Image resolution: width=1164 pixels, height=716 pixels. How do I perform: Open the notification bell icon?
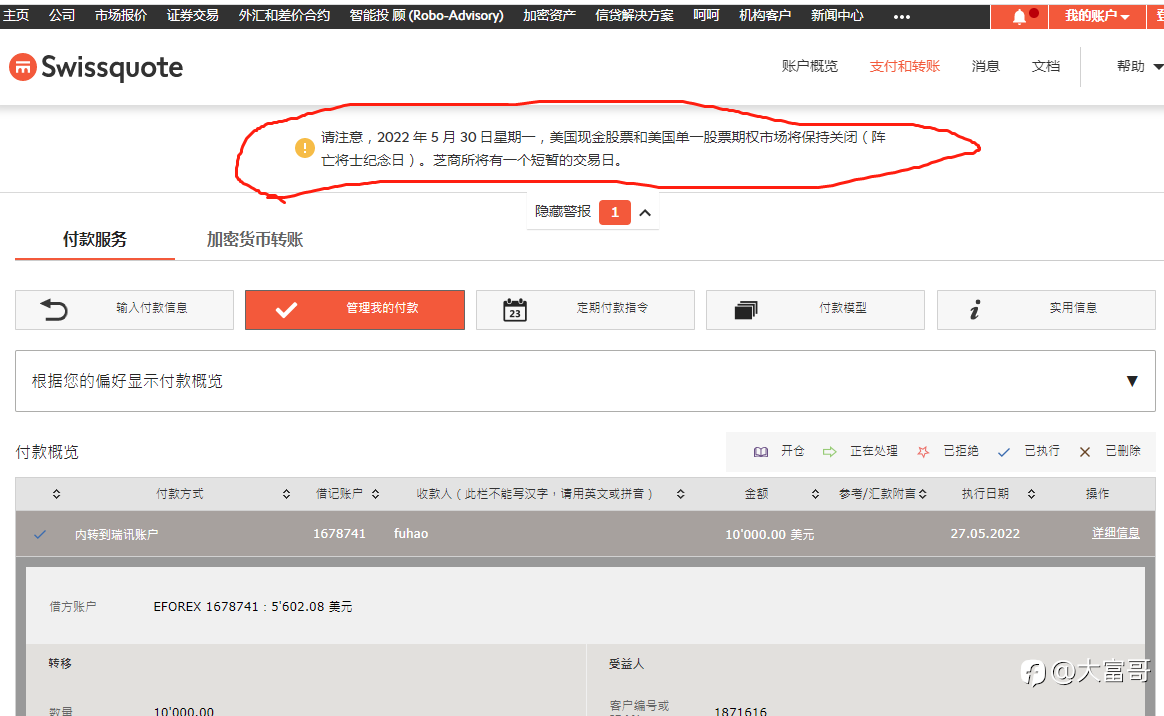coord(1019,16)
